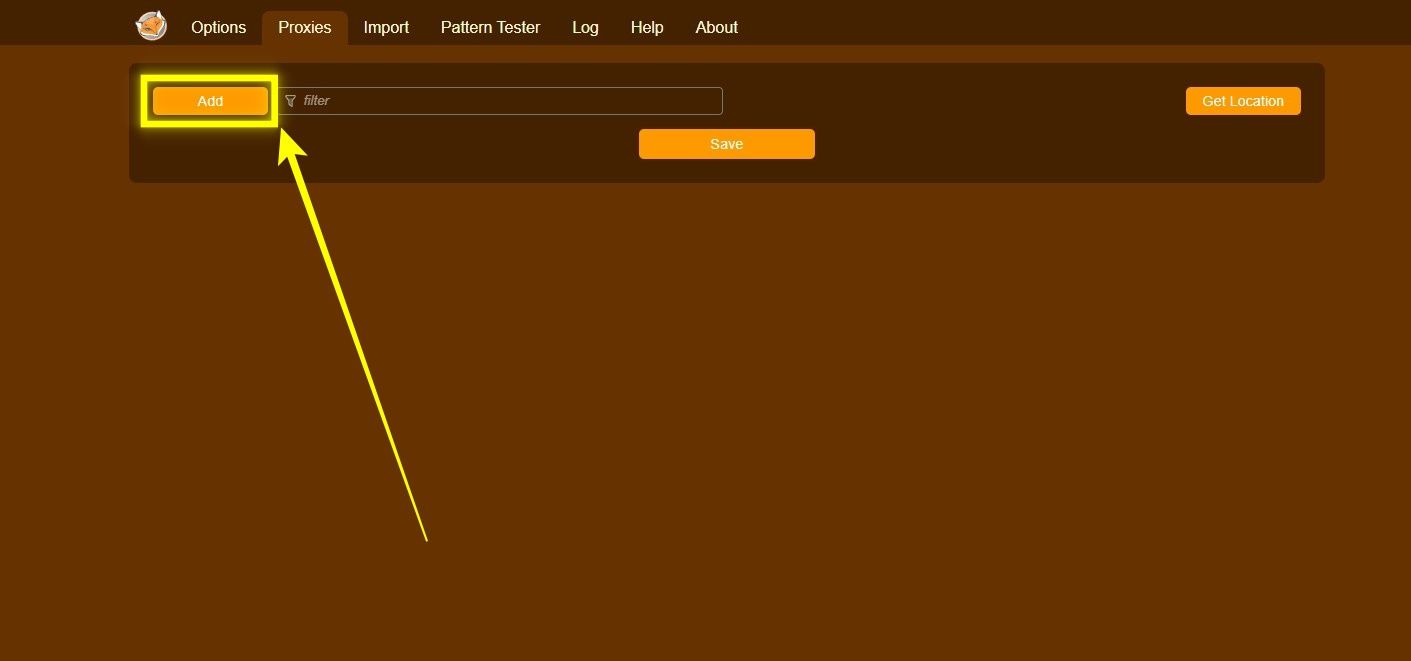Screen dimensions: 1411x661
Task: Open the Proxies tab
Action: tap(304, 27)
